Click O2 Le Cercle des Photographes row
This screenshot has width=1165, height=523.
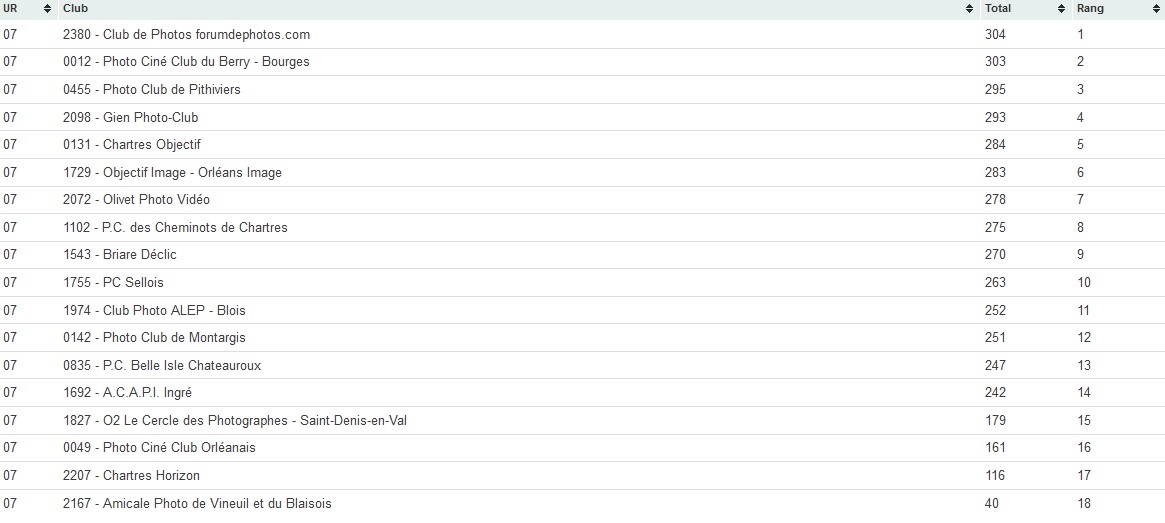point(234,421)
